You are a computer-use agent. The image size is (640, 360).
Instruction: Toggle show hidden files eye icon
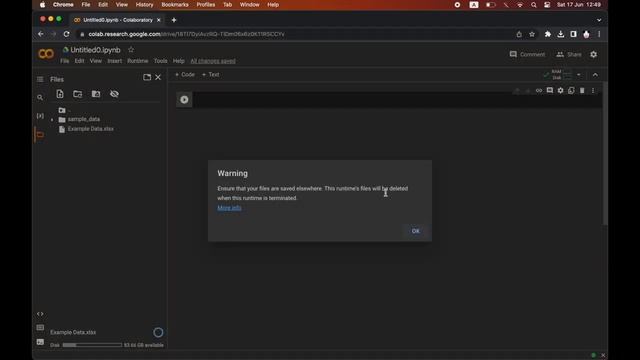114,94
